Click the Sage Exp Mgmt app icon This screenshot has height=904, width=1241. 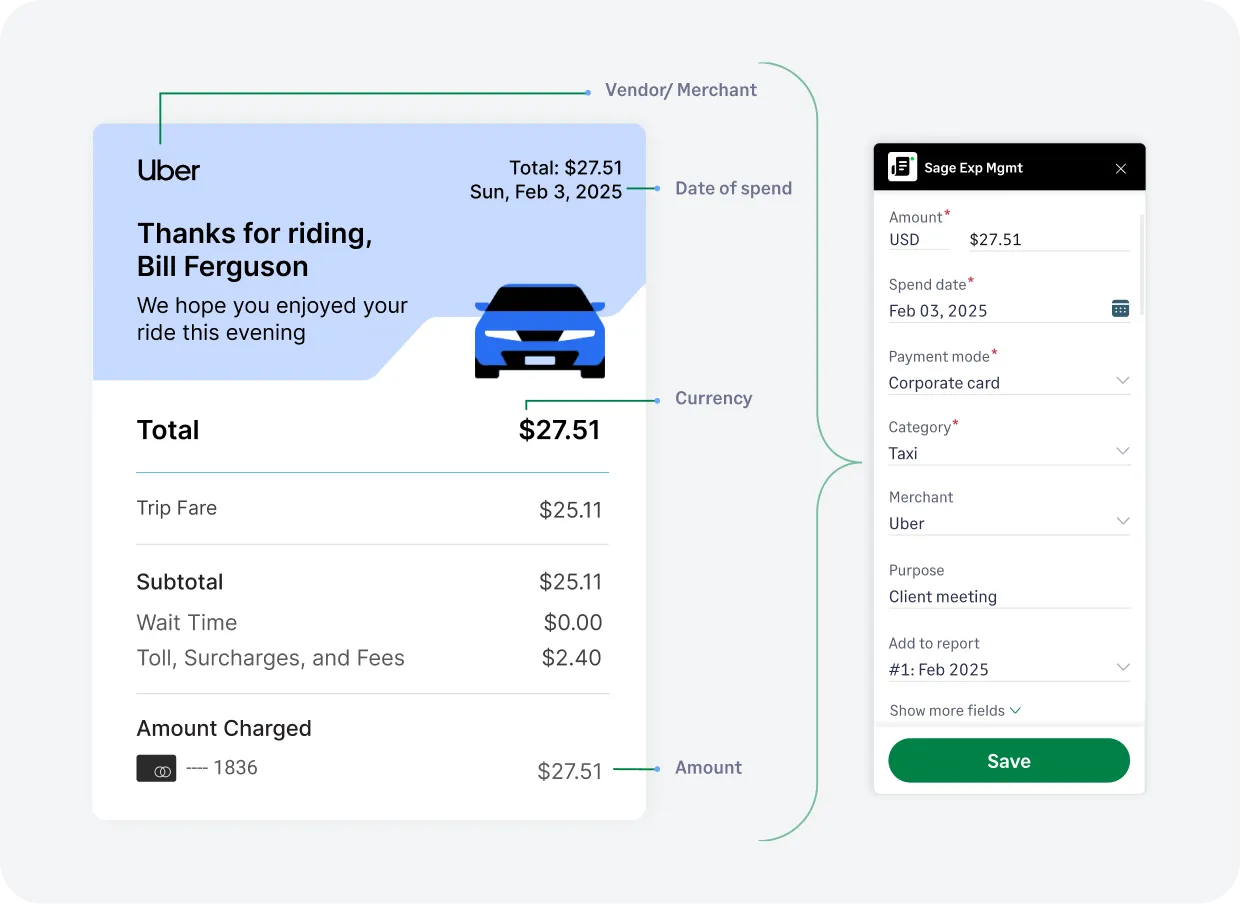[901, 166]
